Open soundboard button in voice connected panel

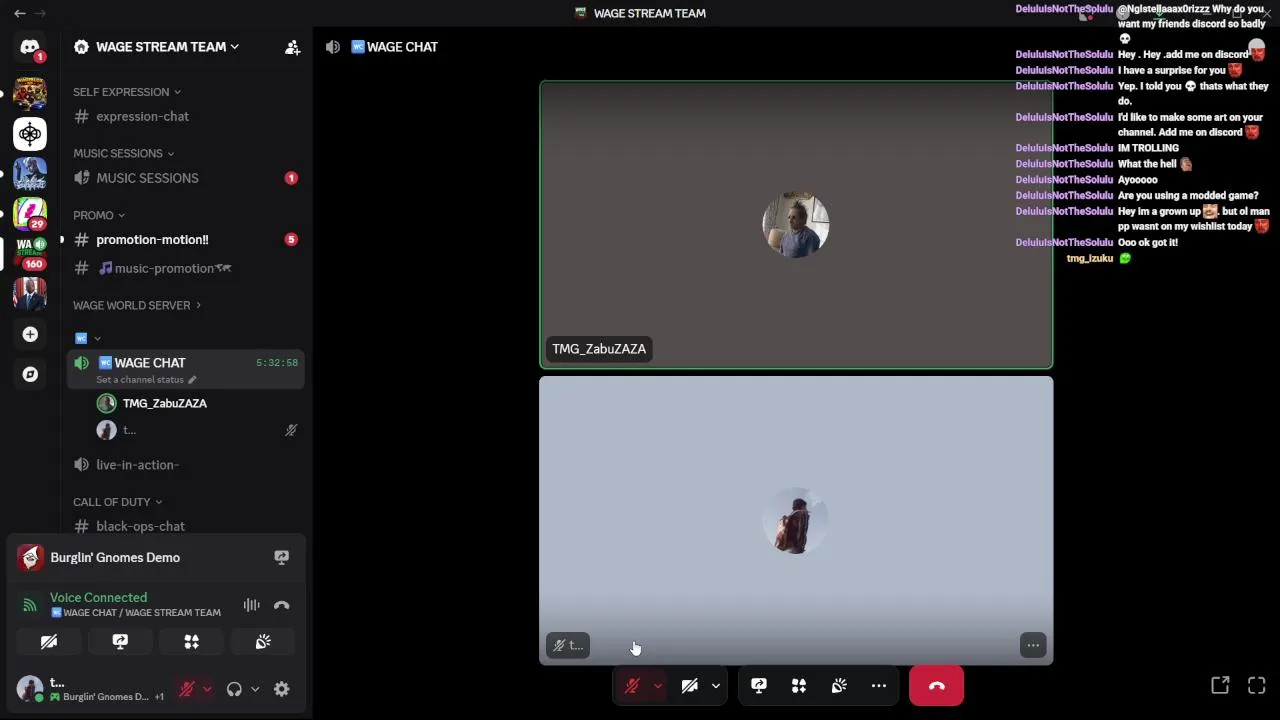coord(263,642)
